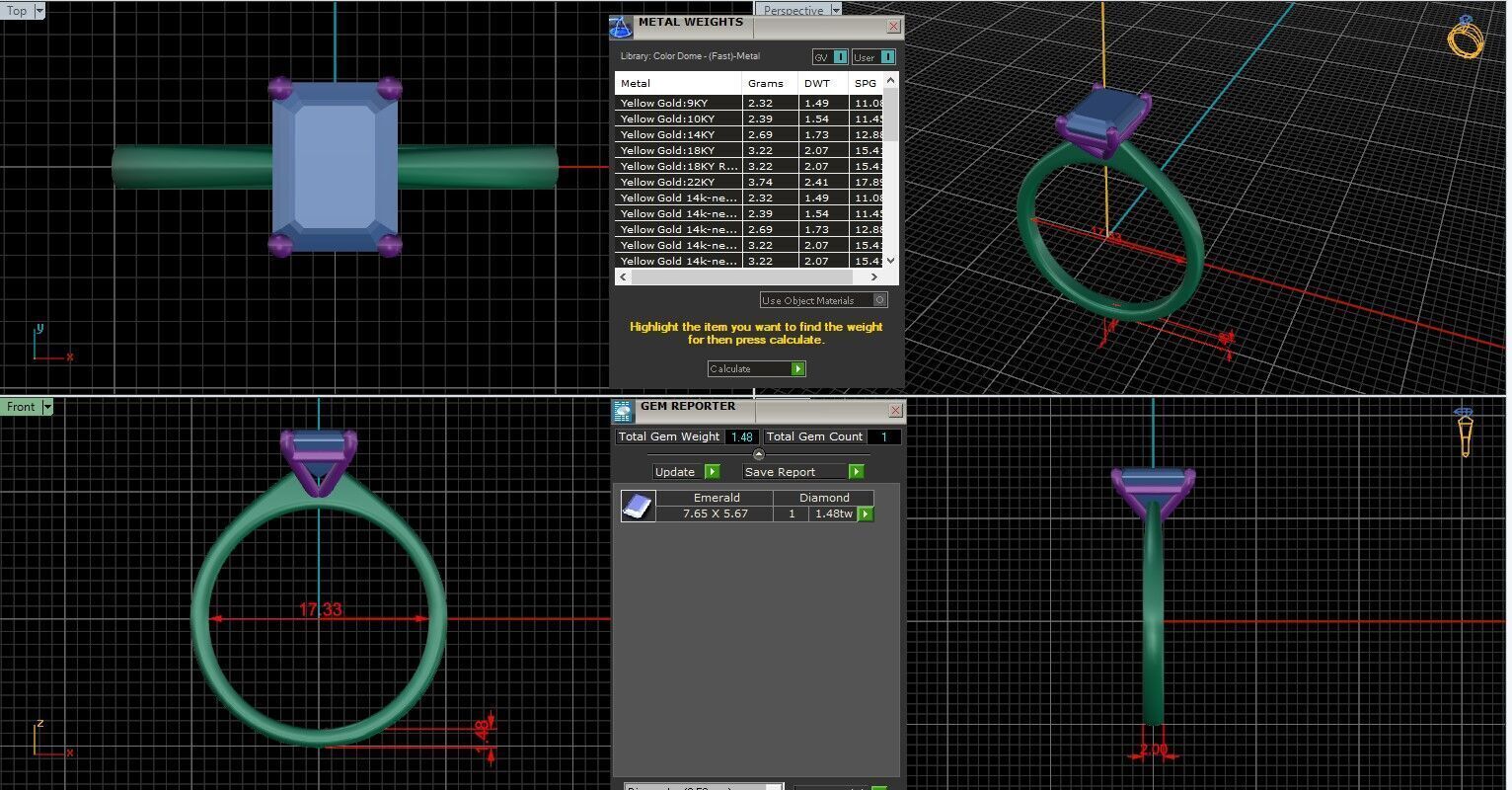Toggle the User switch in Metal Weights

tap(874, 57)
